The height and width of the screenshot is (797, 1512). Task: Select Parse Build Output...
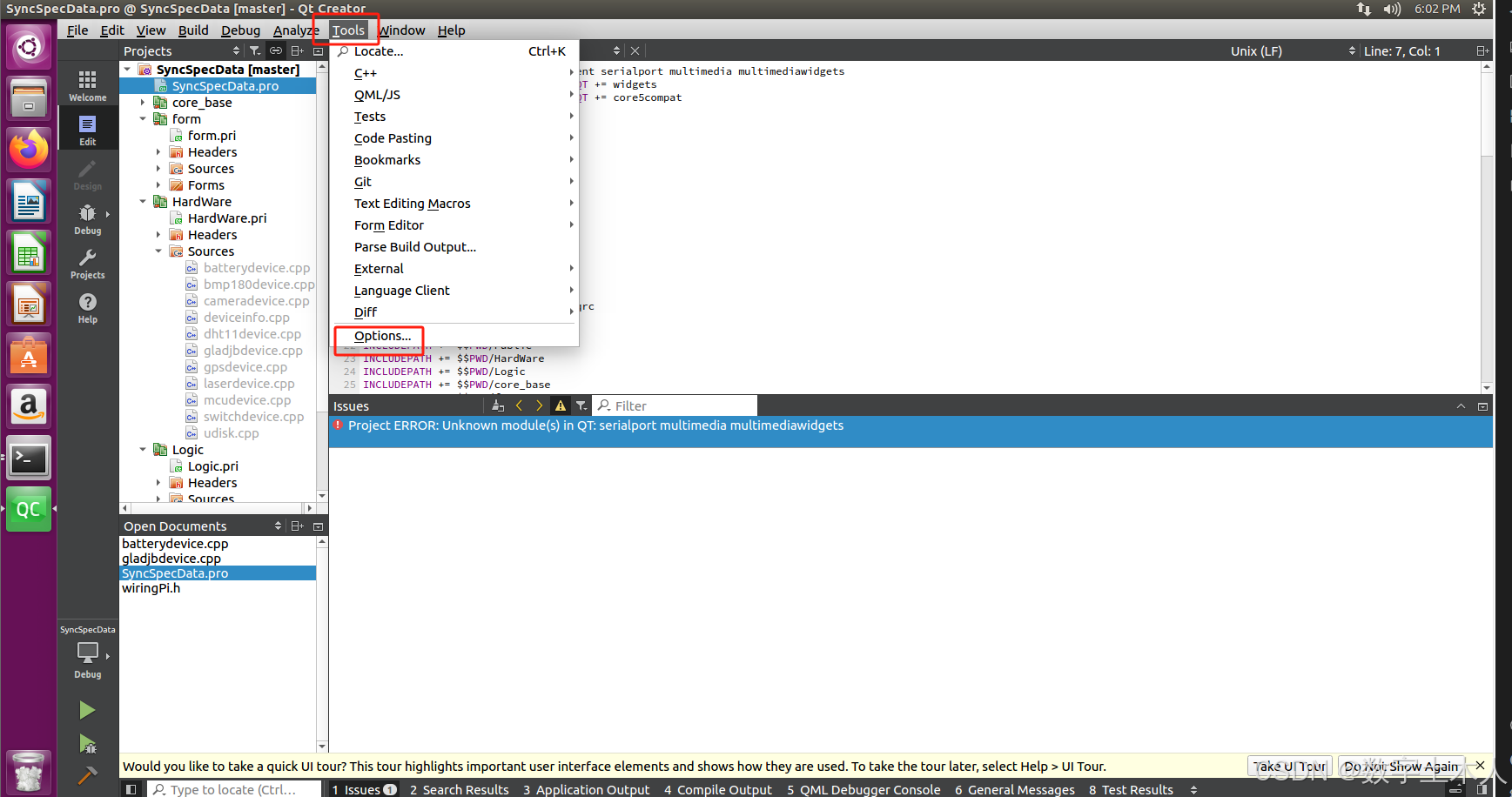pyautogui.click(x=454, y=247)
